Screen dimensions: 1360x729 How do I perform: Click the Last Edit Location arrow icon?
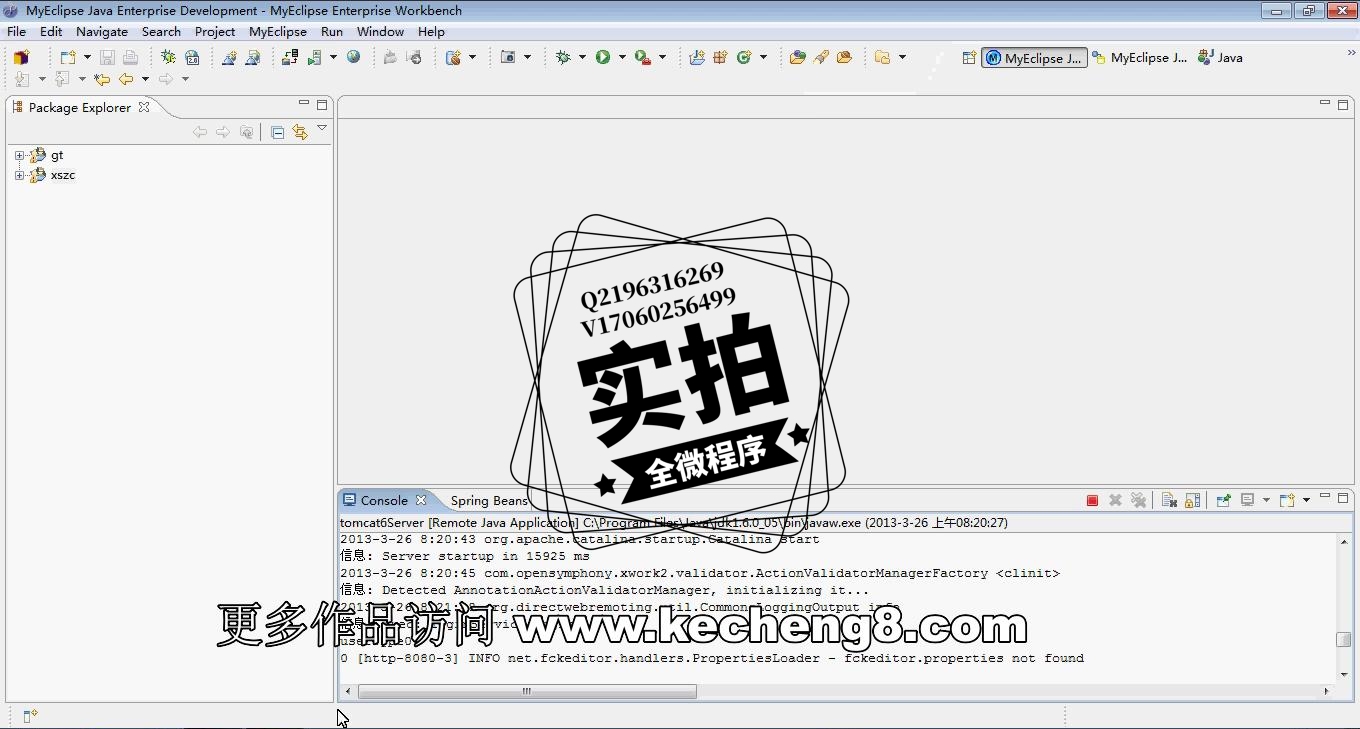pos(102,79)
